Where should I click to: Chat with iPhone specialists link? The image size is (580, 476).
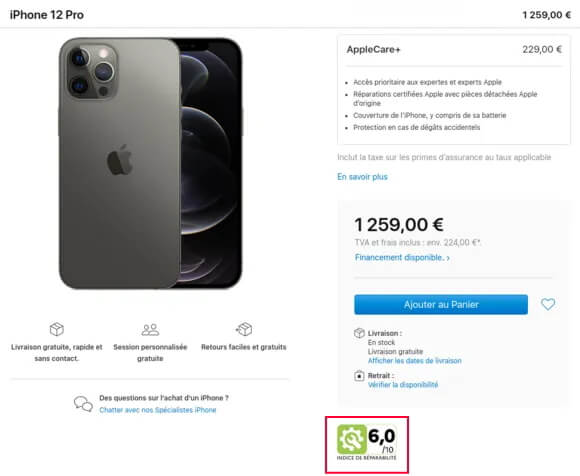158,410
